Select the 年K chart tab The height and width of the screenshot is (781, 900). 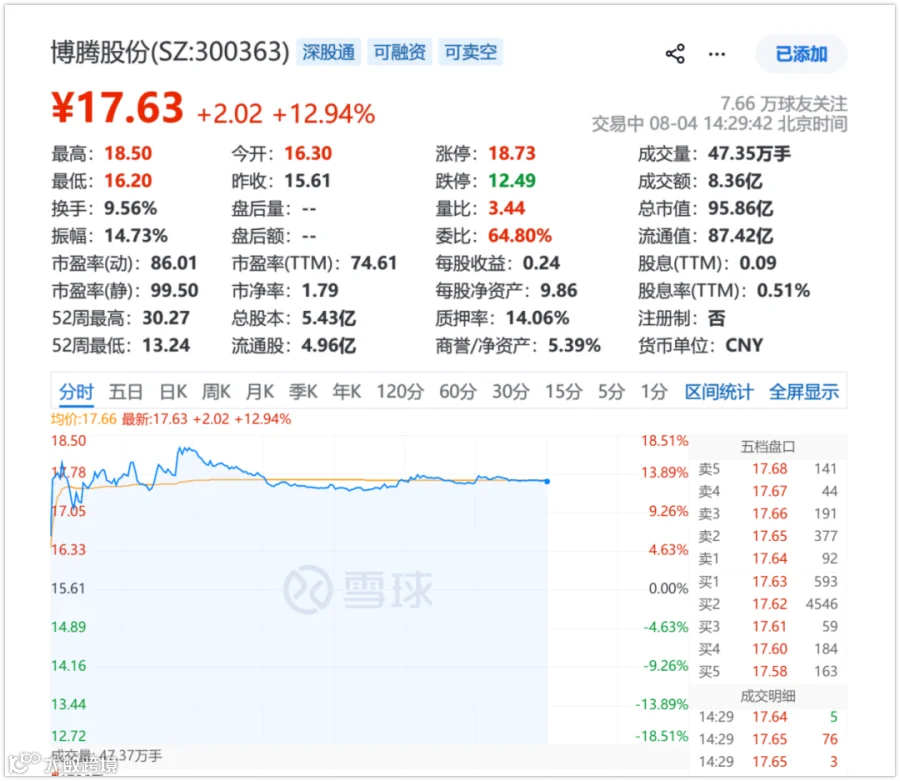347,392
